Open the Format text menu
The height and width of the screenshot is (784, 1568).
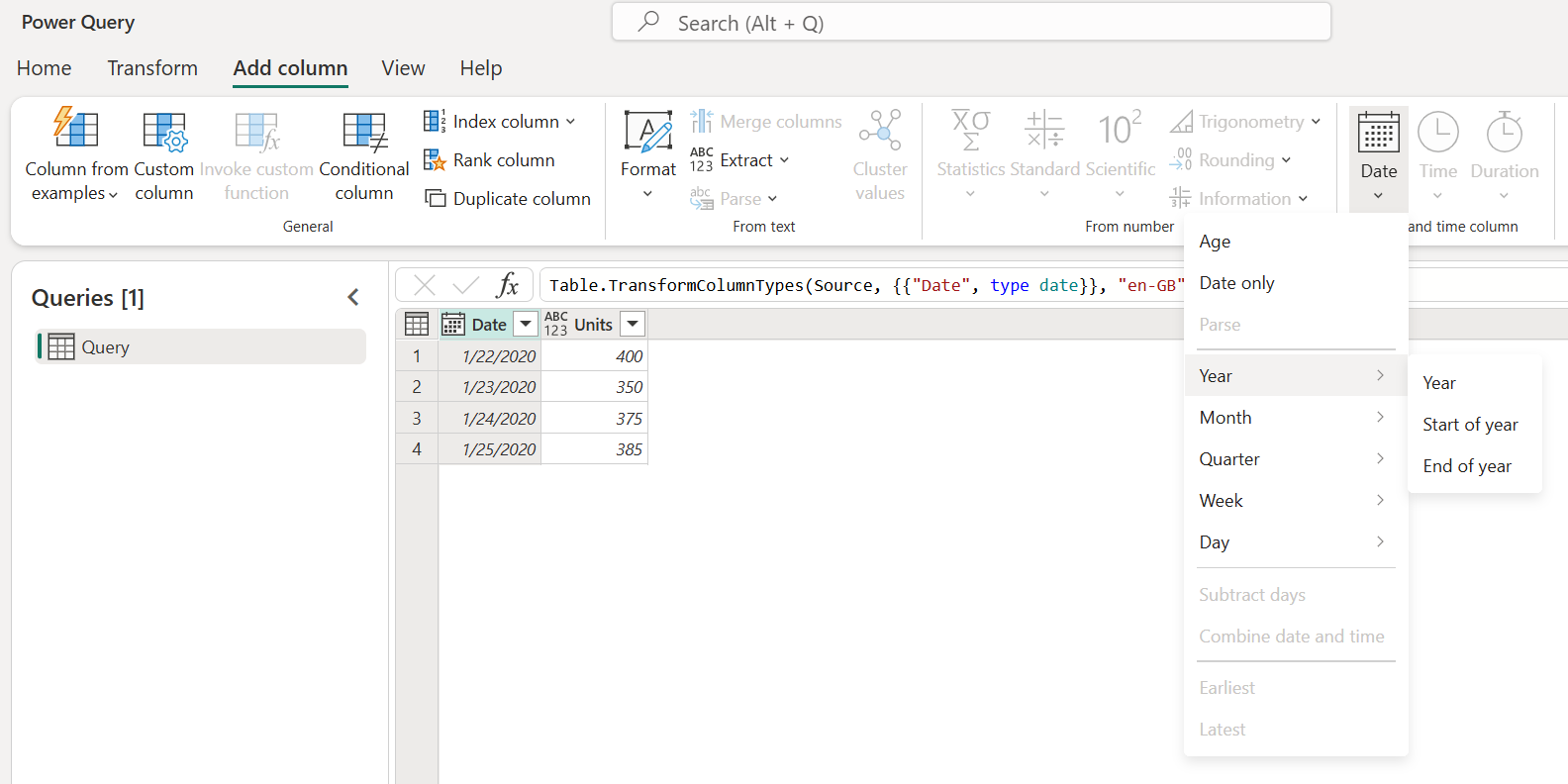pyautogui.click(x=648, y=154)
